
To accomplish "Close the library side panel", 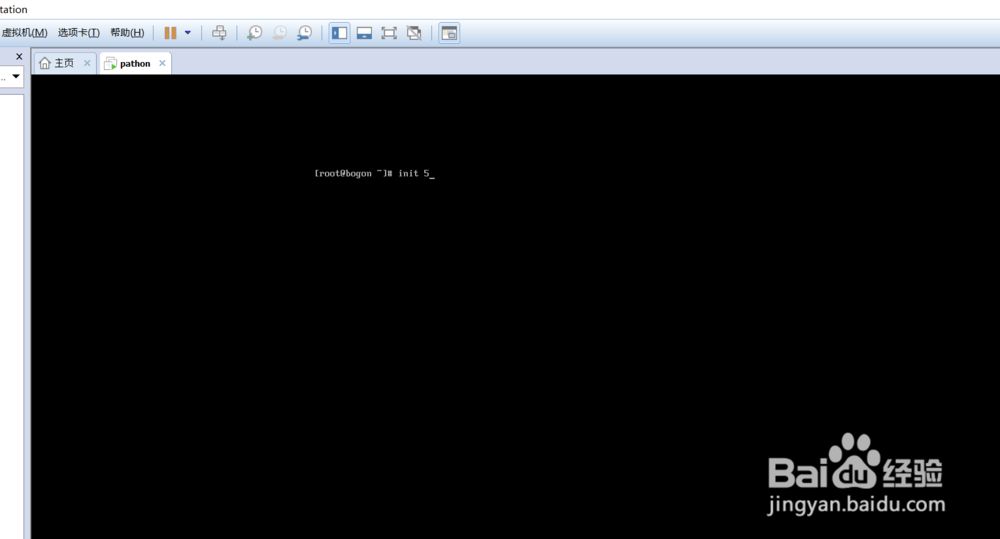I will point(19,56).
